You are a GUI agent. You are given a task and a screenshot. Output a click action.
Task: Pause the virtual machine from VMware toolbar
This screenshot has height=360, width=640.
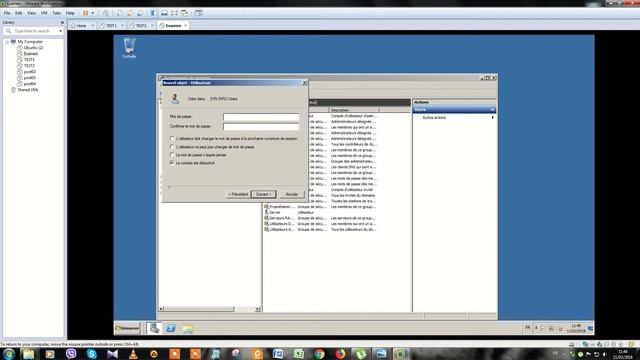(x=86, y=13)
